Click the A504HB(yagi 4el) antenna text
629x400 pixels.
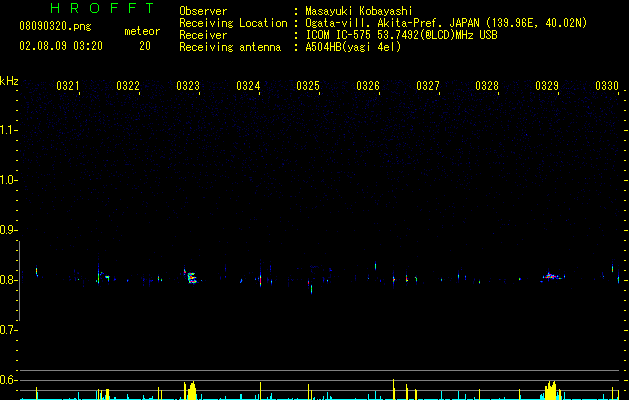(x=353, y=47)
